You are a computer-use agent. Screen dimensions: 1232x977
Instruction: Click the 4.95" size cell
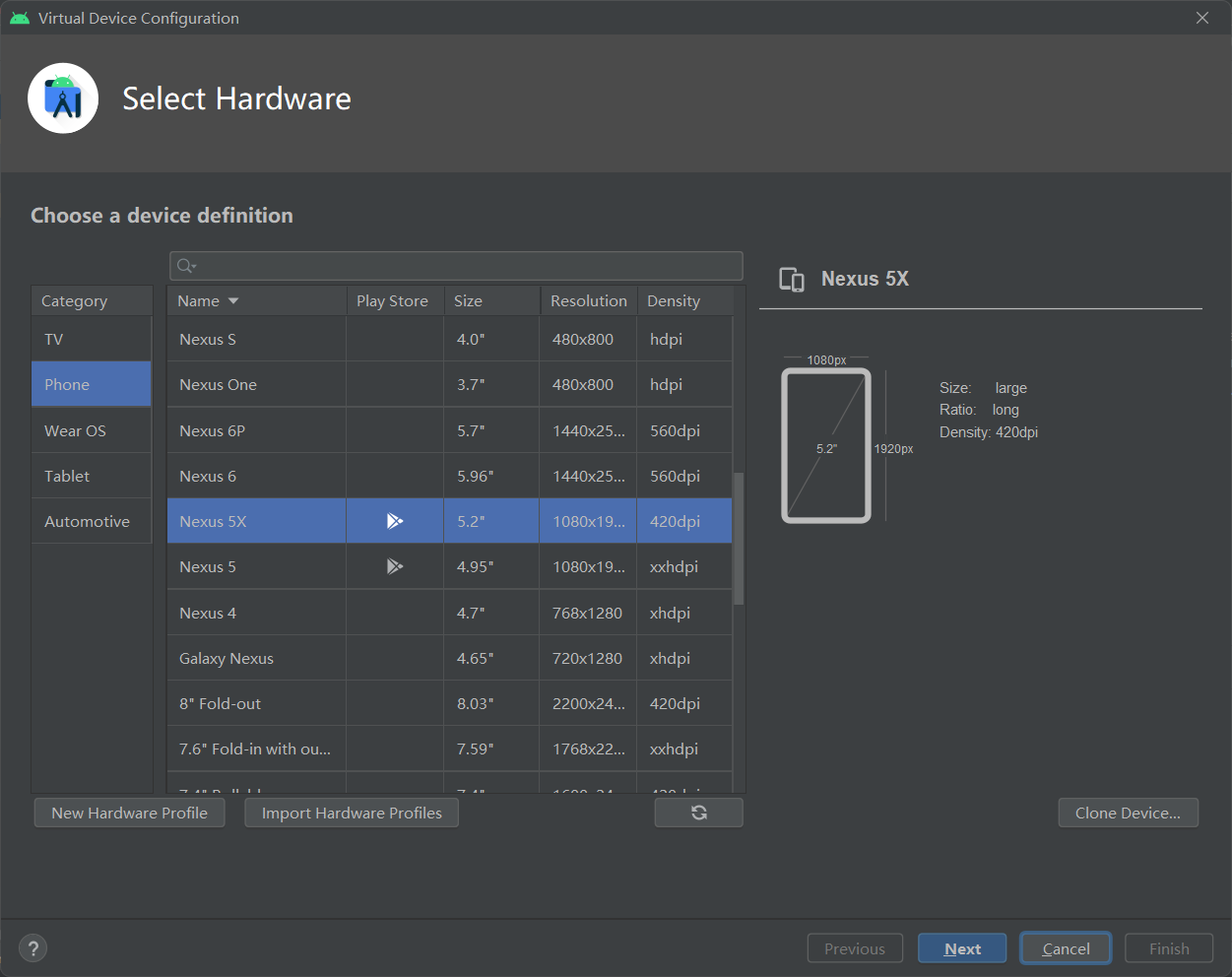click(491, 566)
